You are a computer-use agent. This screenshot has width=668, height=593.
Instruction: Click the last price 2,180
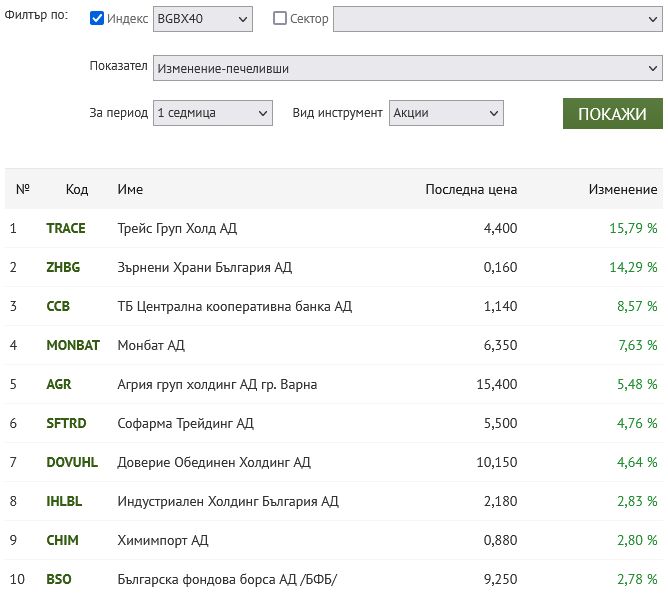(x=500, y=501)
